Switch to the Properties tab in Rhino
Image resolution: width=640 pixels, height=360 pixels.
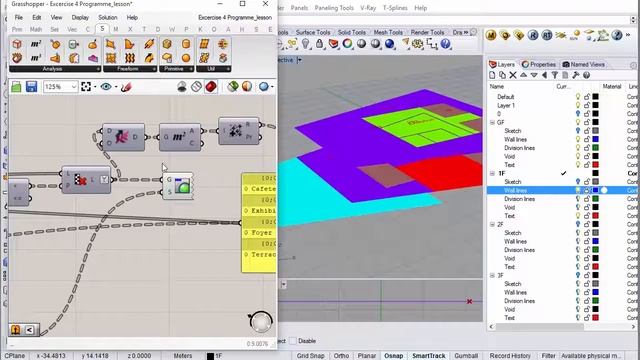coord(539,64)
